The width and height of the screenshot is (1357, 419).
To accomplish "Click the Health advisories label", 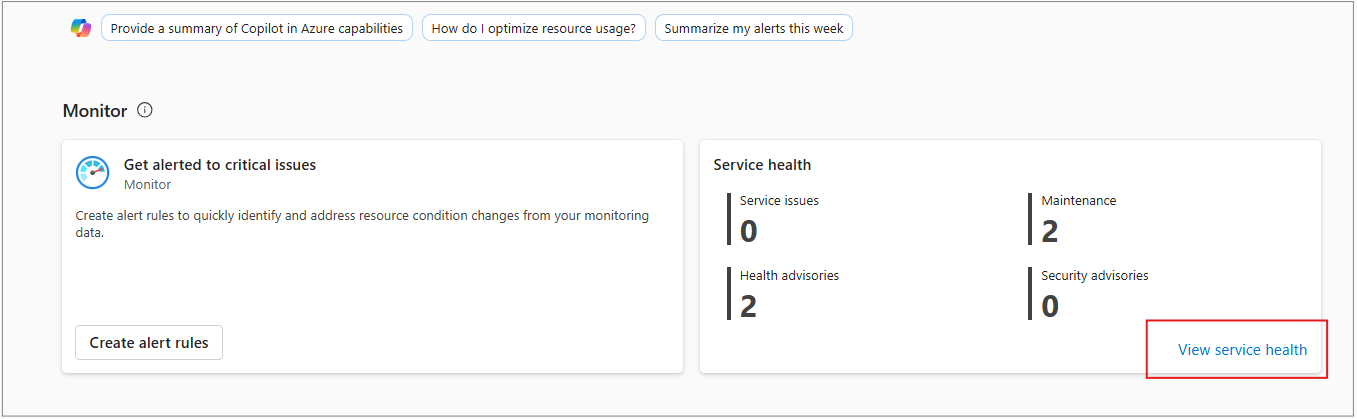I will point(789,276).
